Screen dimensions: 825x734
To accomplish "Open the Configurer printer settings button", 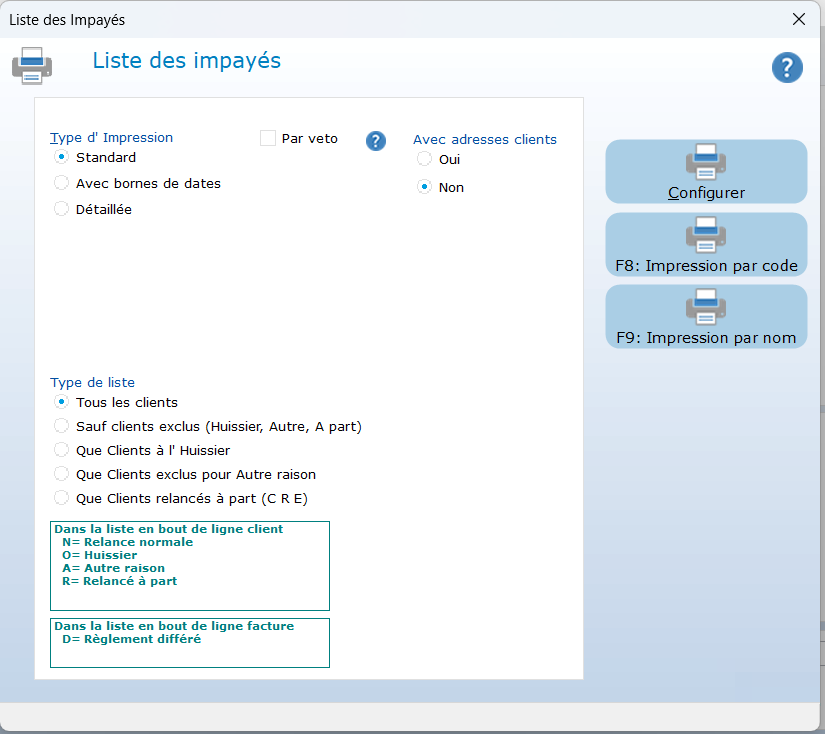I will [706, 172].
